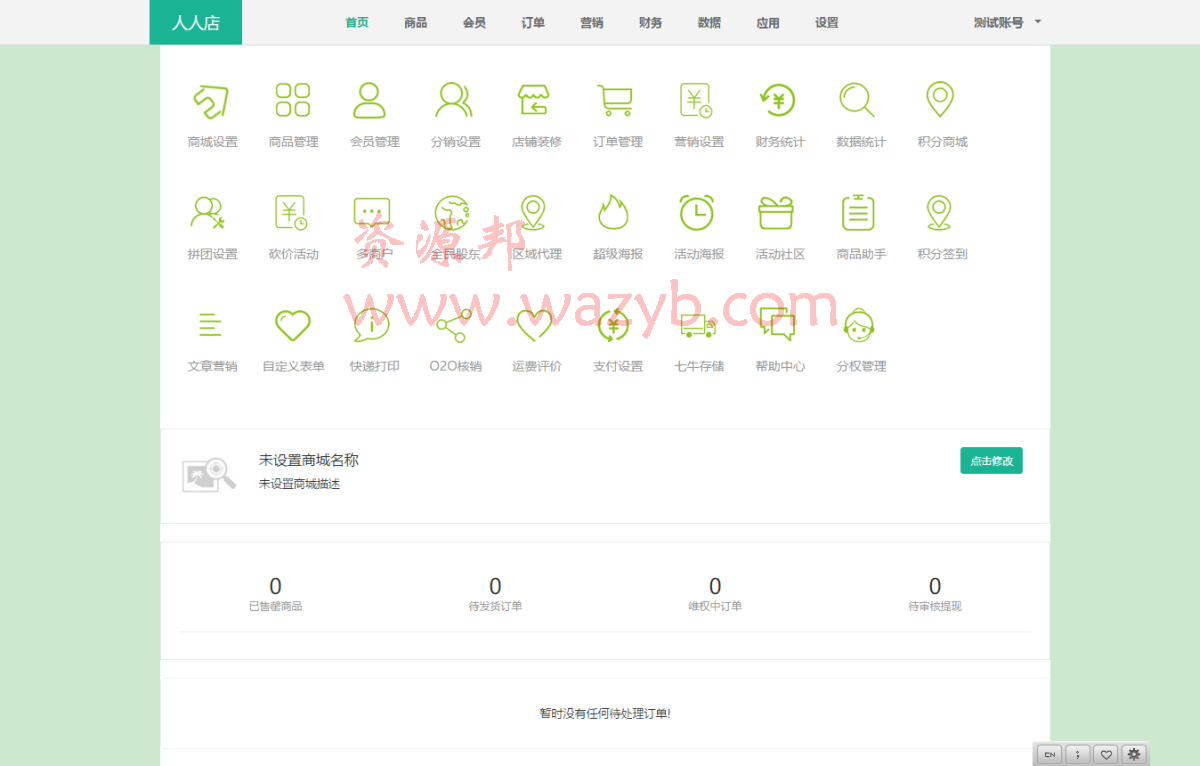Click the 未设置商城描述 description text
This screenshot has height=766, width=1200.
pos(300,484)
